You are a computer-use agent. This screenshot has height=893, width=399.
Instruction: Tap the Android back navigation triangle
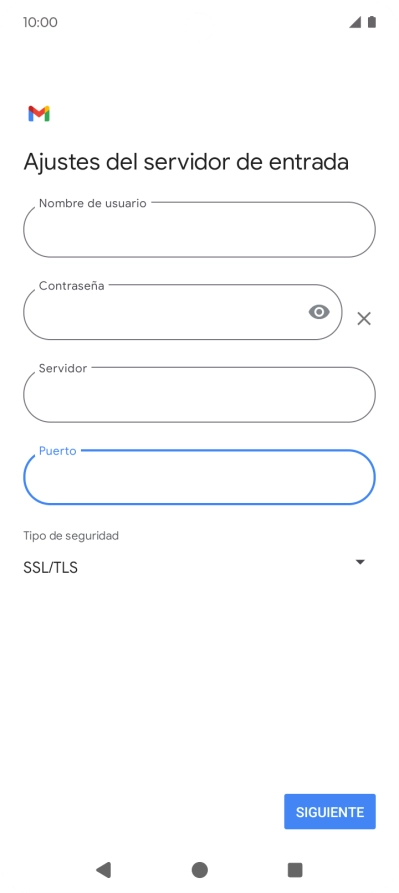tap(103, 870)
